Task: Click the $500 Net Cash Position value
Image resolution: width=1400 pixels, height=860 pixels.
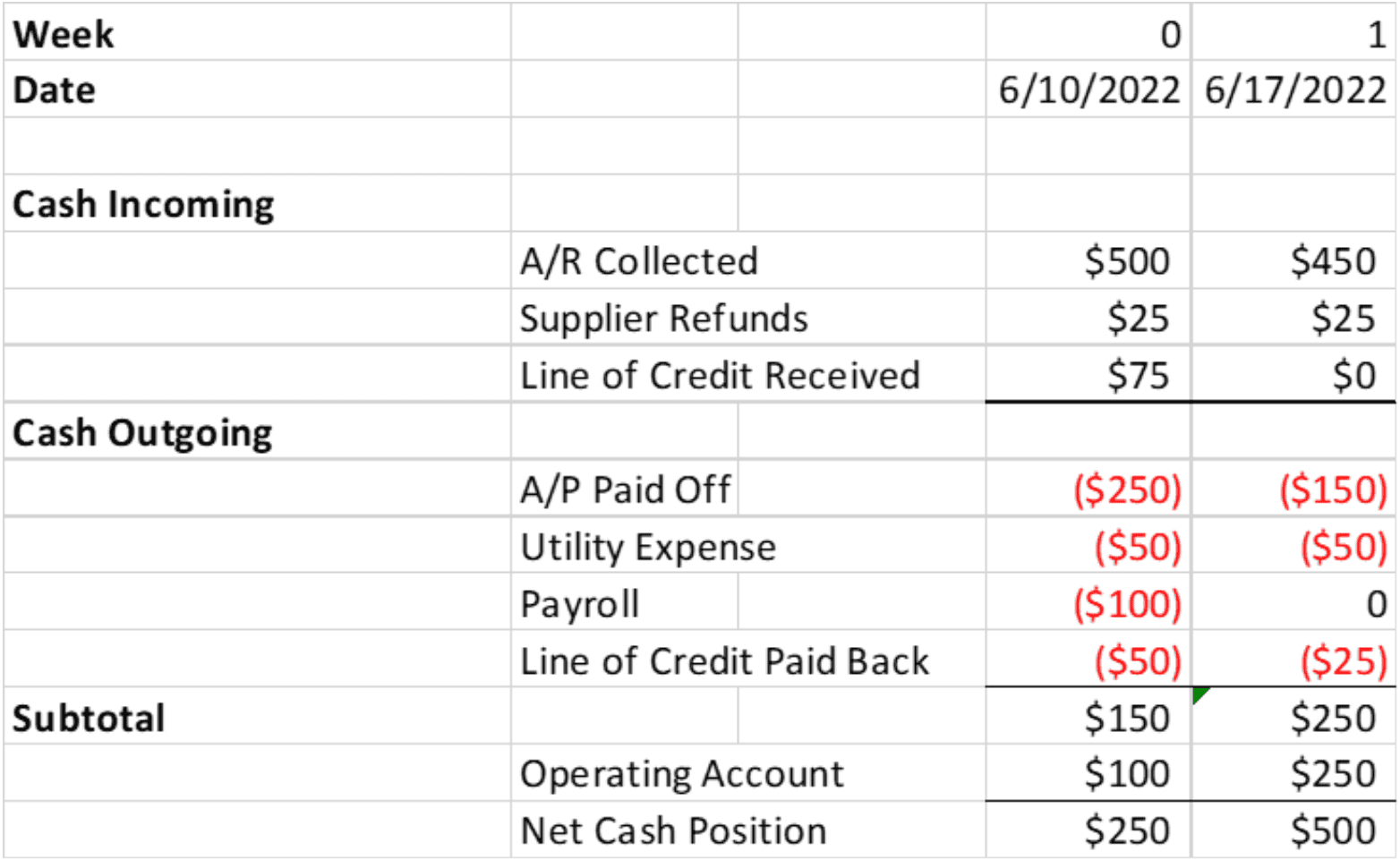Action: [1332, 831]
